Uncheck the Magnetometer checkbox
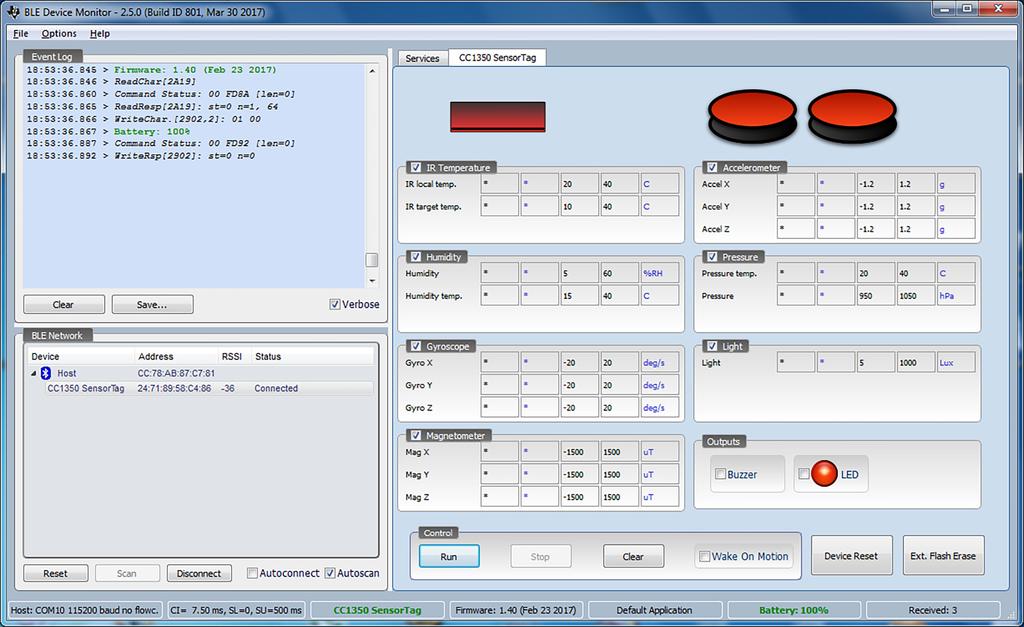This screenshot has width=1024, height=627. click(416, 435)
